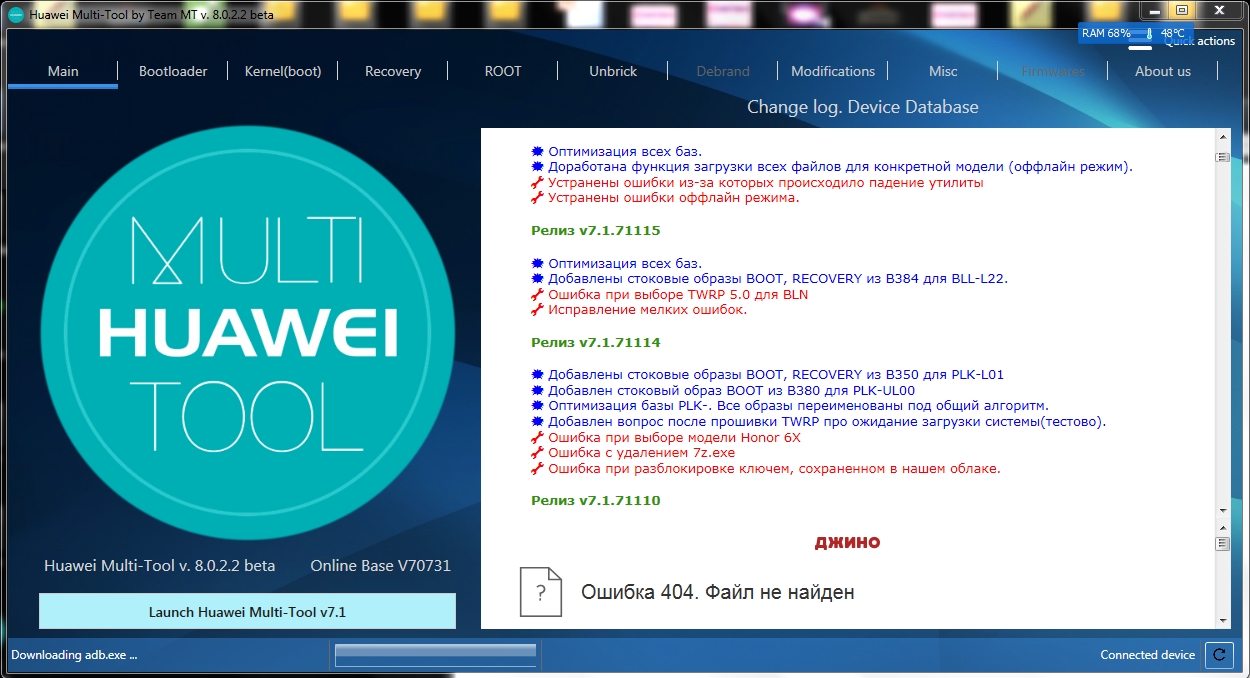Click line 'Ошибка при выборе модели Honor 6X'

(x=666, y=437)
